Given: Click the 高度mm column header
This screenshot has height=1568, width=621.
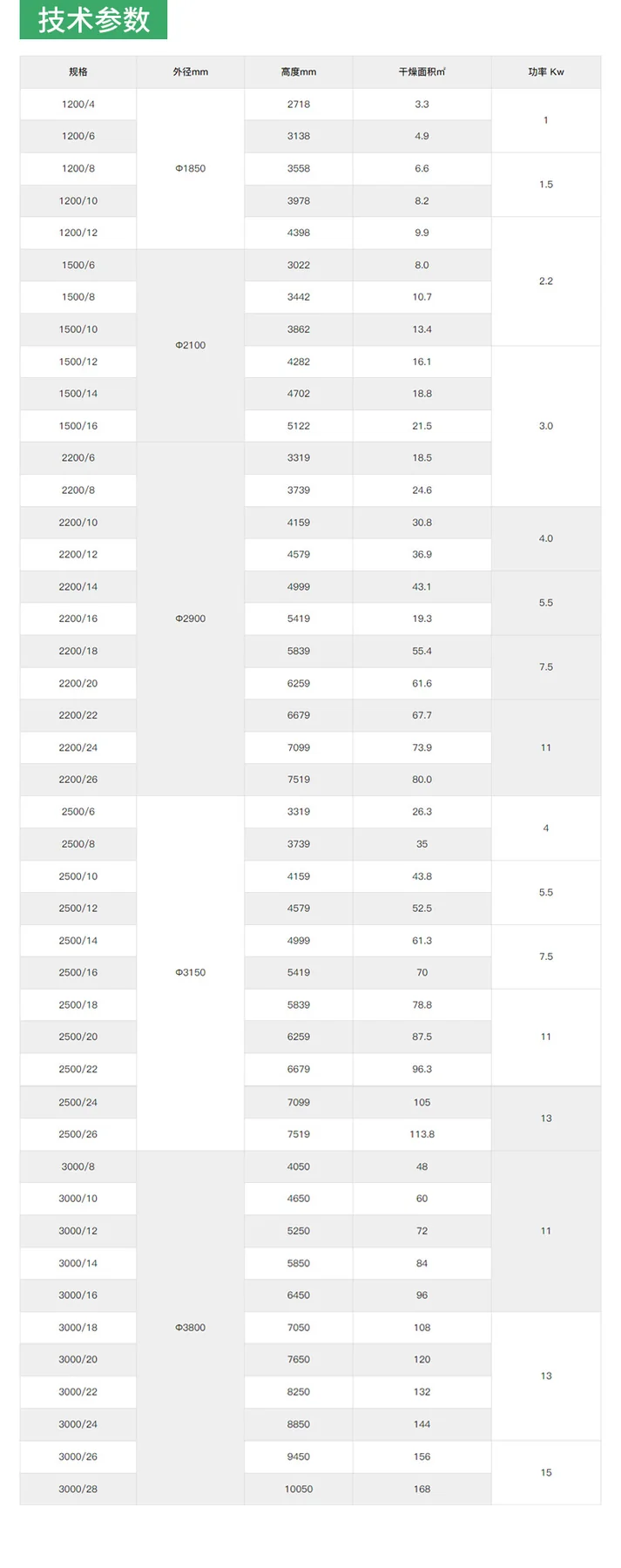Looking at the screenshot, I should click(x=299, y=71).
